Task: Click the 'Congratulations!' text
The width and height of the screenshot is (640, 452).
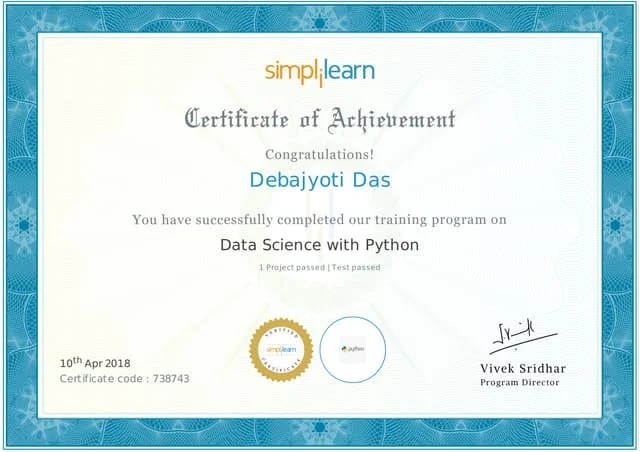Action: pyautogui.click(x=319, y=155)
